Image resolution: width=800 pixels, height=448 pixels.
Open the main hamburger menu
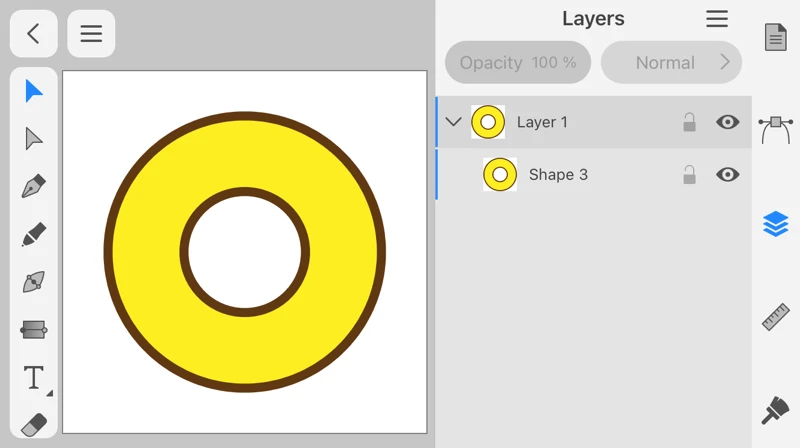[91, 34]
